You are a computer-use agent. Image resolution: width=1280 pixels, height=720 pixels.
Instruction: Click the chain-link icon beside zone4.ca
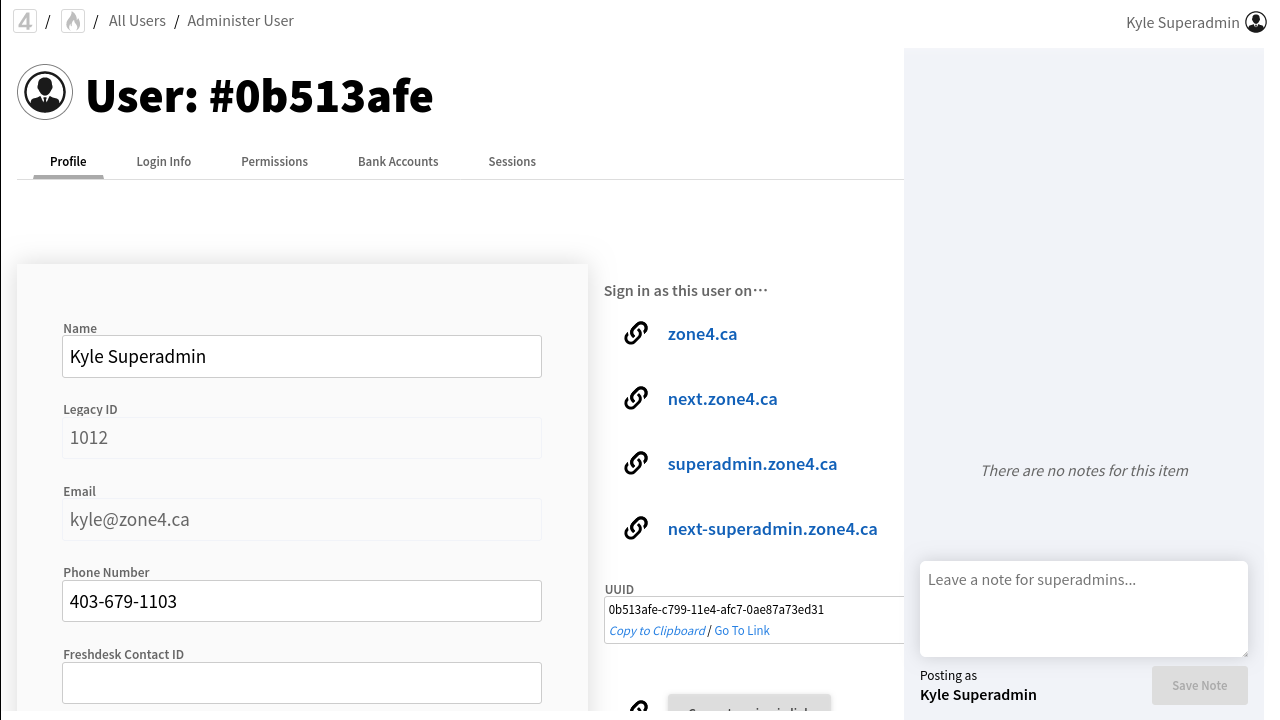point(636,333)
